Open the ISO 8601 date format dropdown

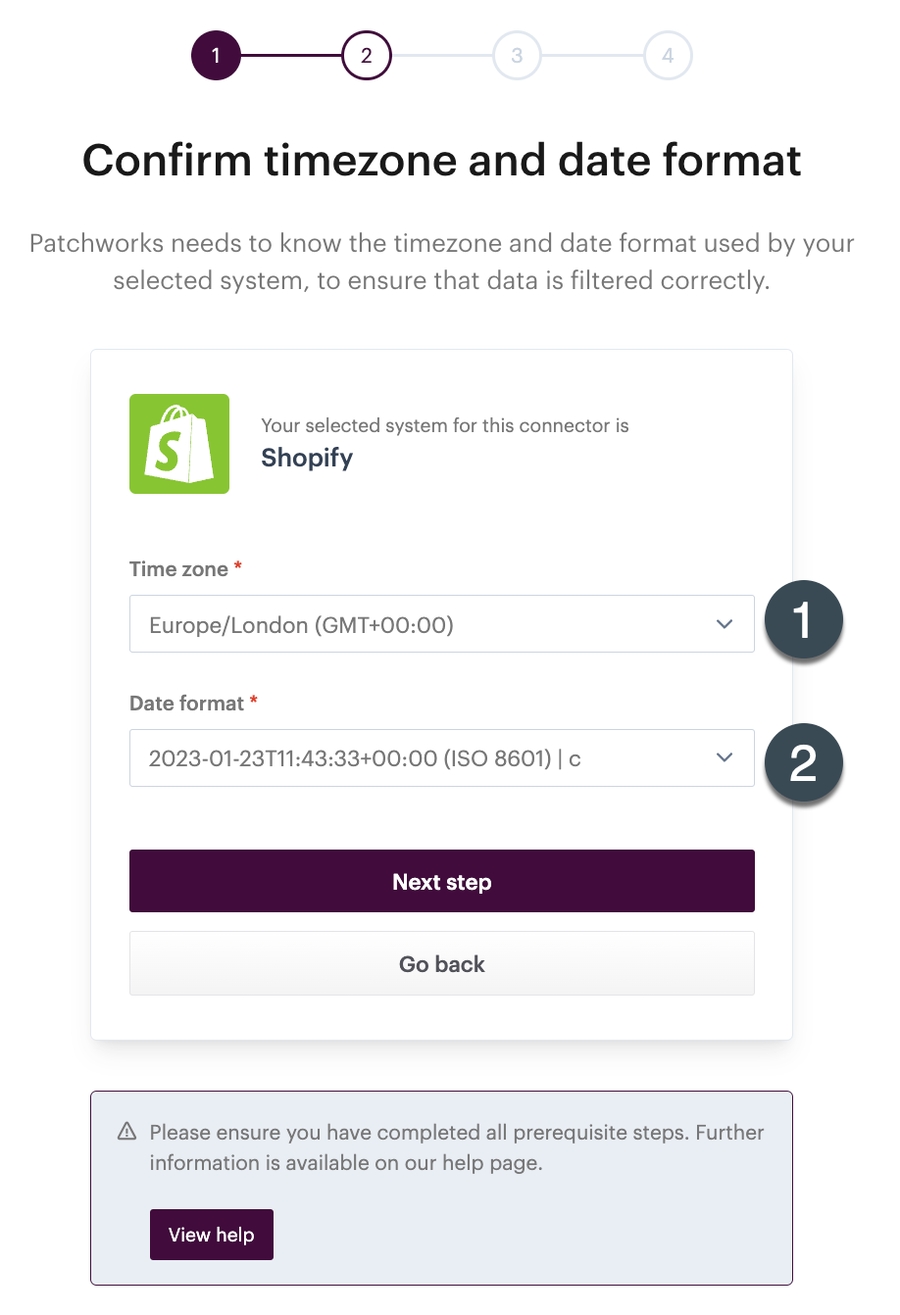(x=420, y=758)
